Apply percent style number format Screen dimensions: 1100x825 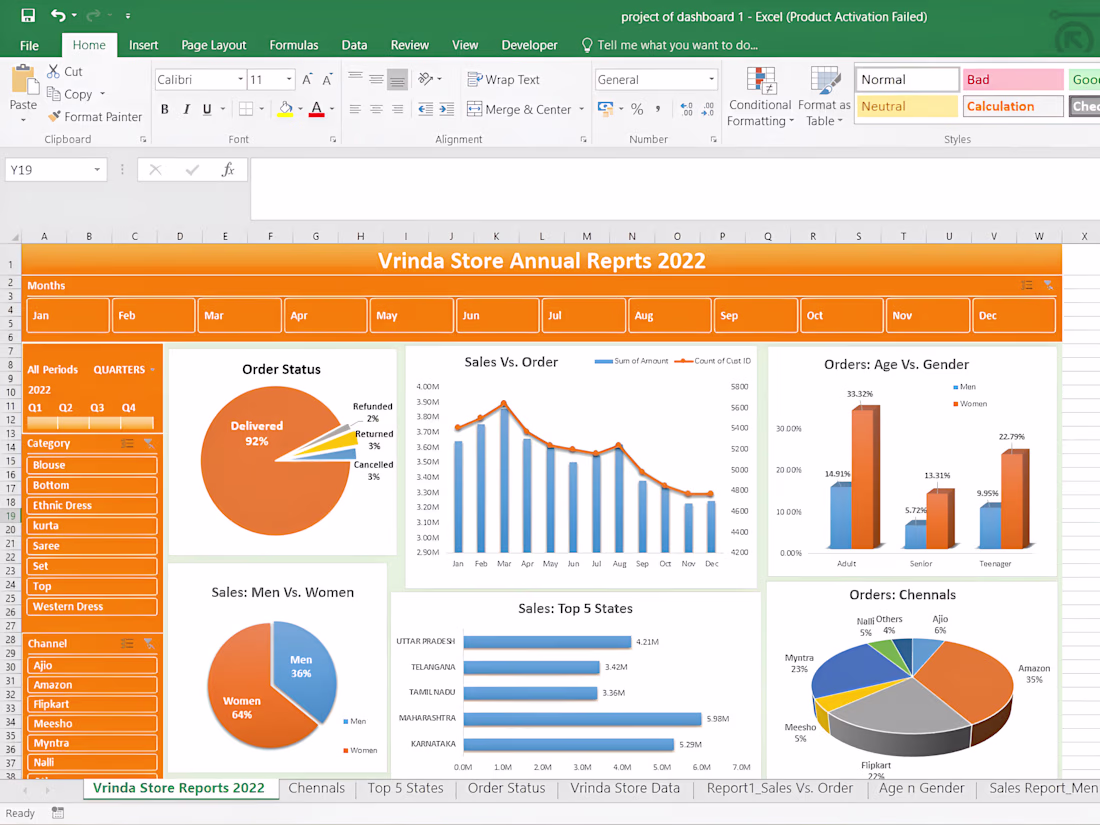636,109
